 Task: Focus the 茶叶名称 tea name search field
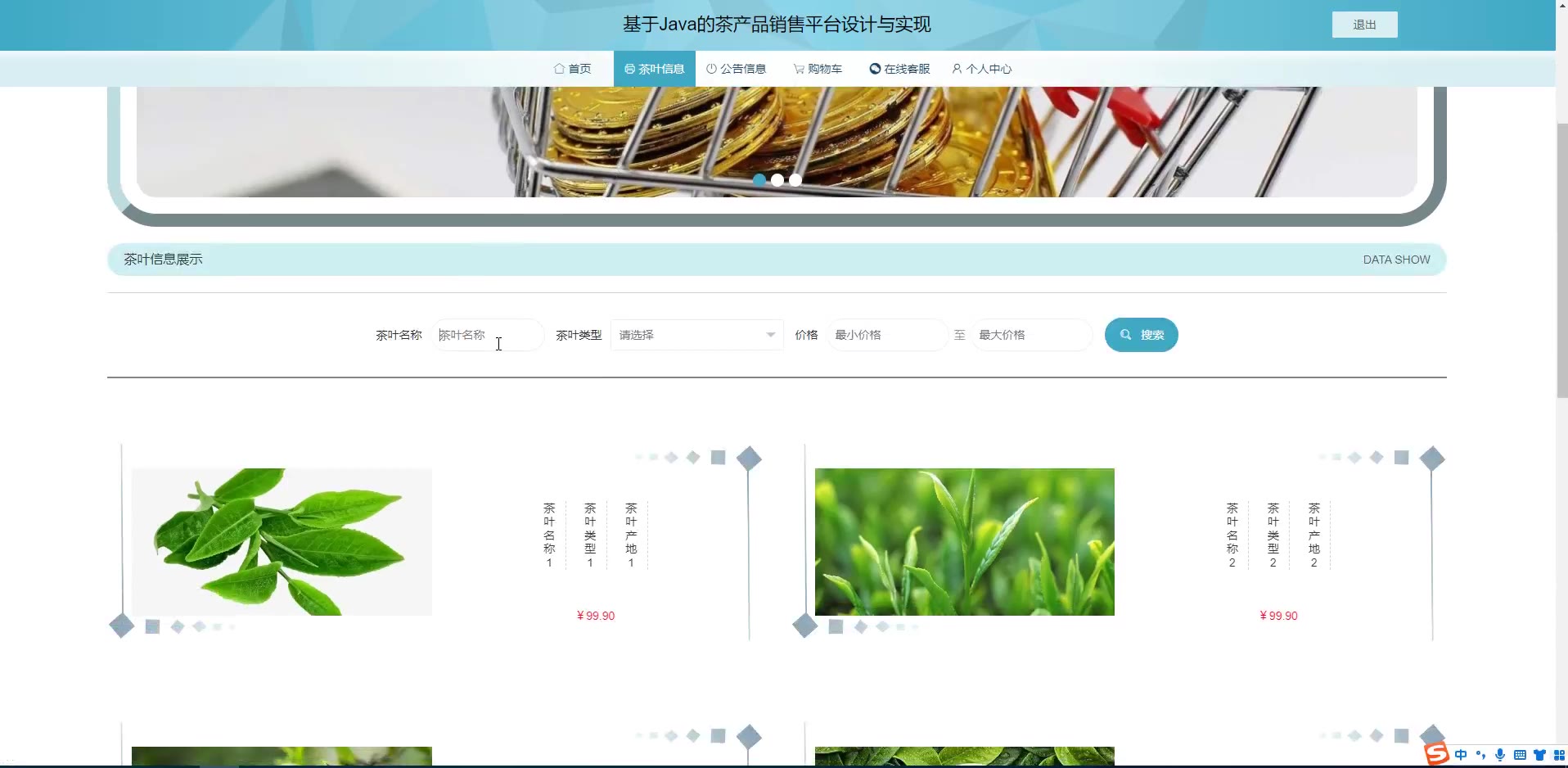[487, 335]
